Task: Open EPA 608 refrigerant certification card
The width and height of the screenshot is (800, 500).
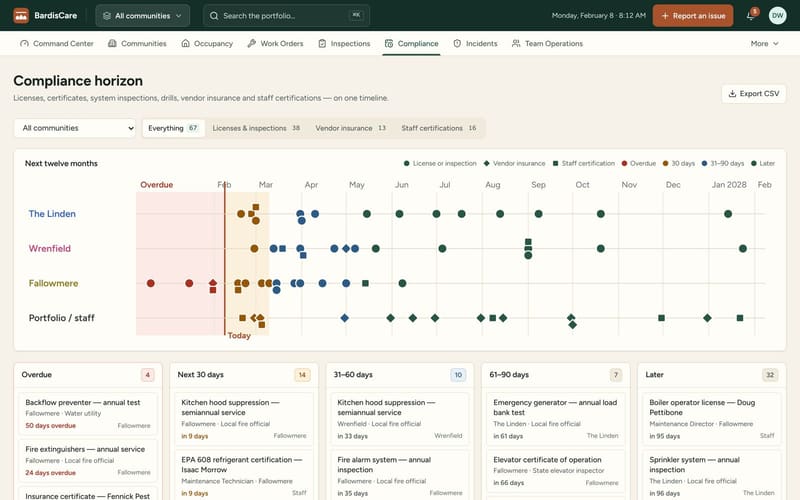Action: click(244, 476)
